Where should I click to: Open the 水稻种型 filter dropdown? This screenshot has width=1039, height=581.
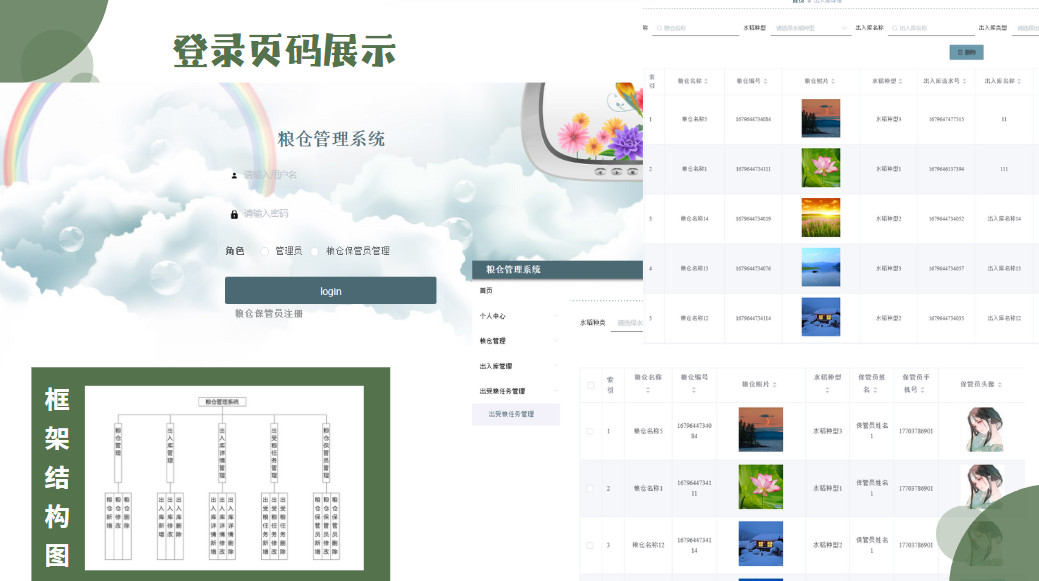pyautogui.click(x=810, y=28)
